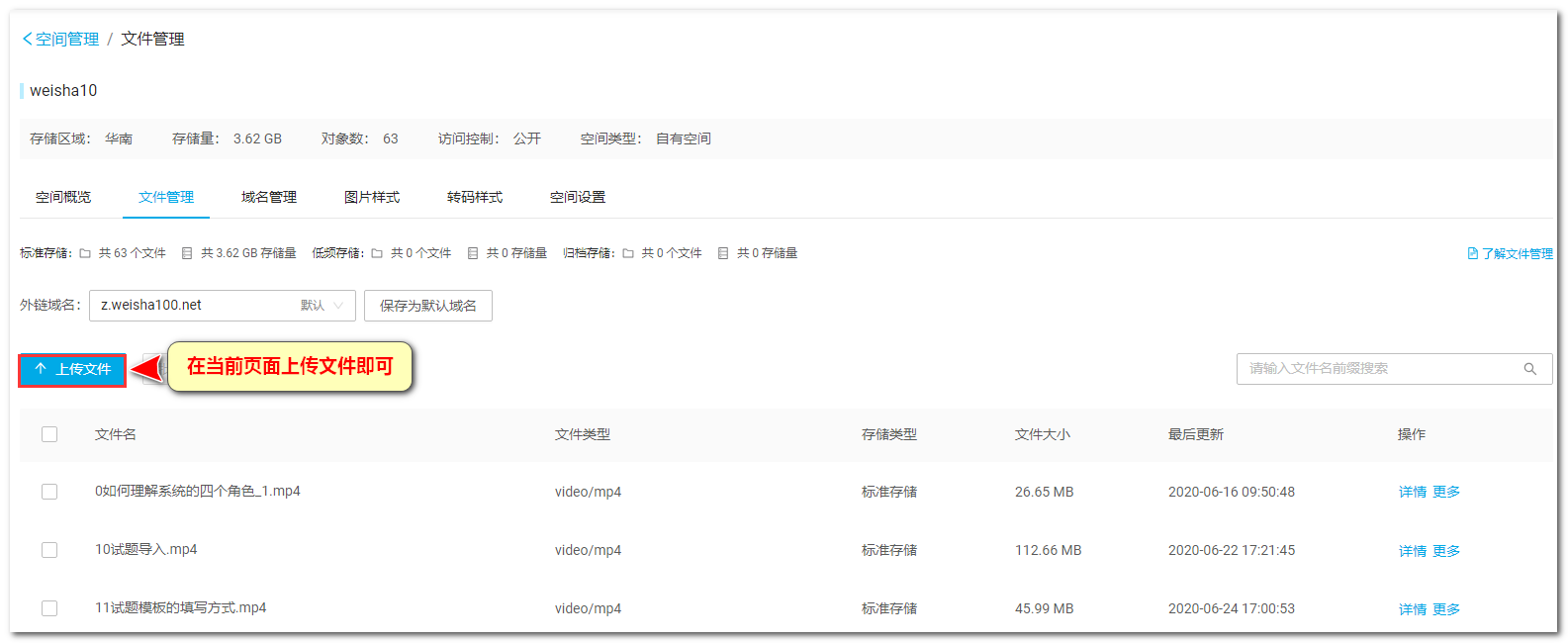Click the folder icon under 归档存储
The height and width of the screenshot is (643, 1568).
click(x=627, y=253)
